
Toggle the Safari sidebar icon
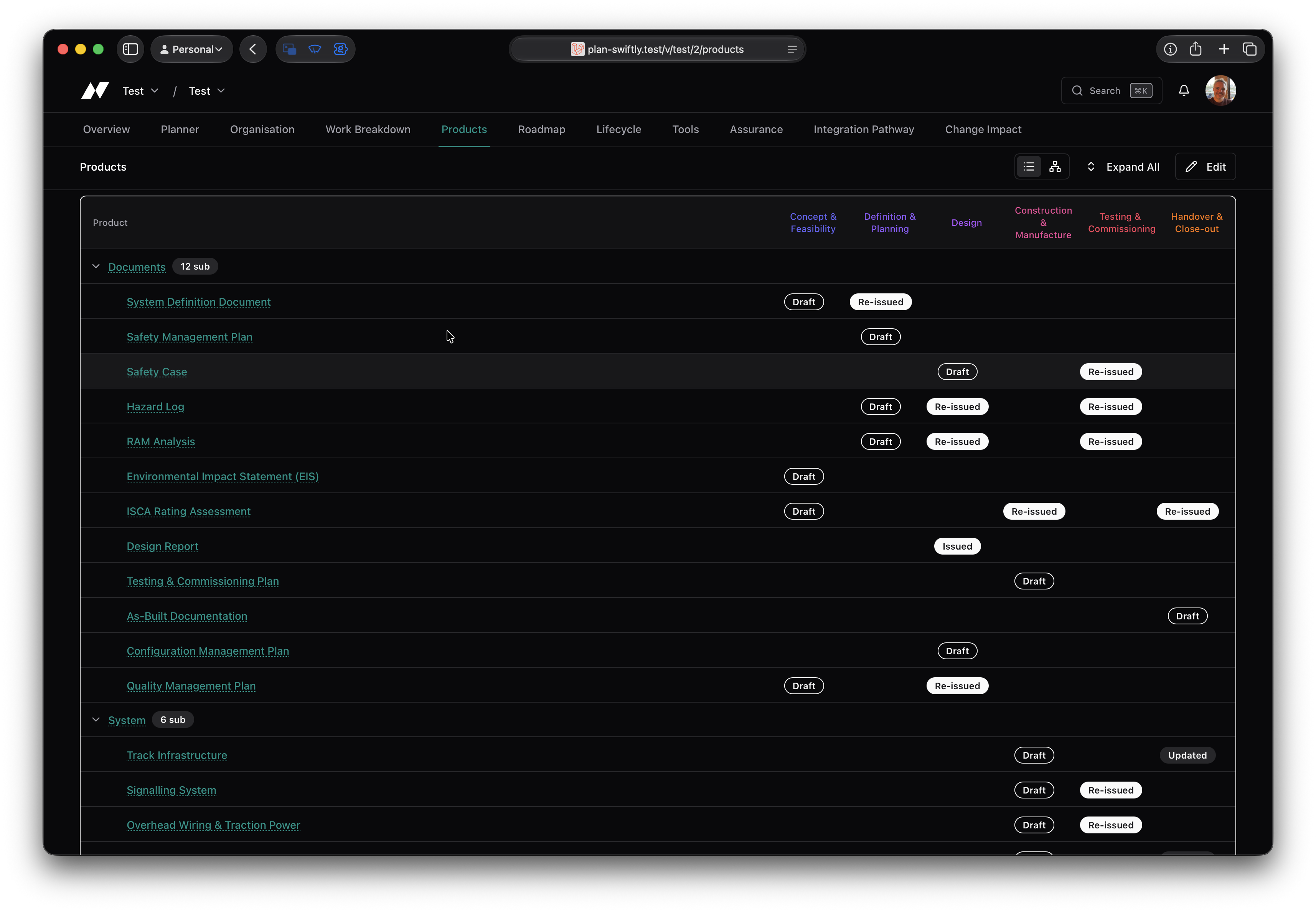coord(131,49)
